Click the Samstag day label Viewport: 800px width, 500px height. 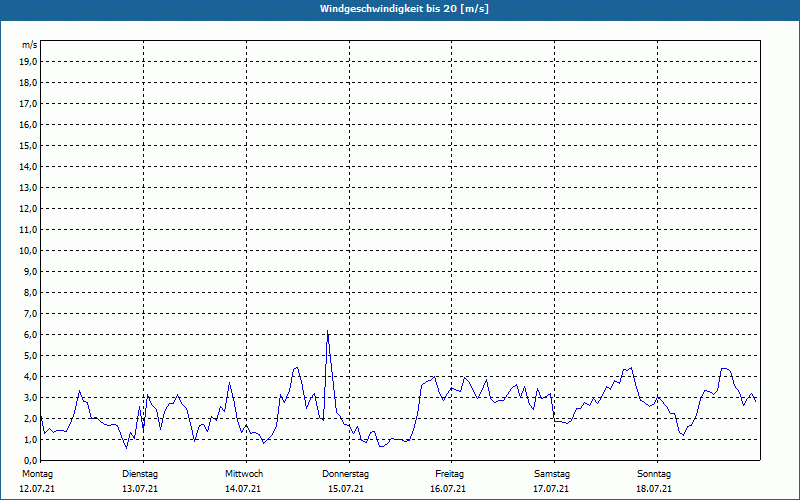click(552, 473)
